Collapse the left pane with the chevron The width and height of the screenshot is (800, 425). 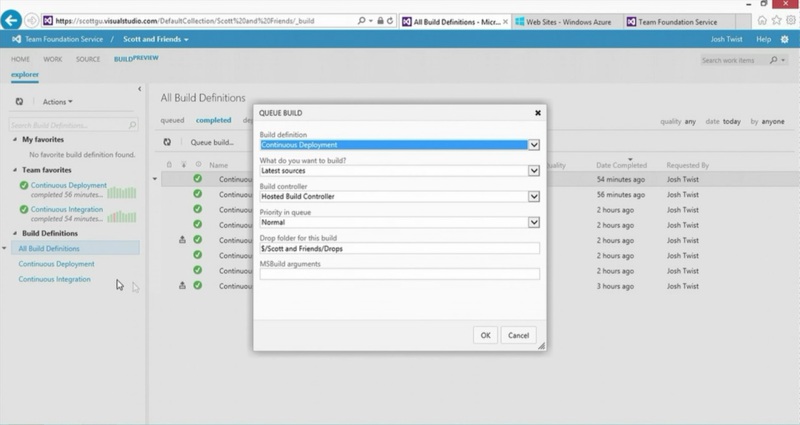139,89
